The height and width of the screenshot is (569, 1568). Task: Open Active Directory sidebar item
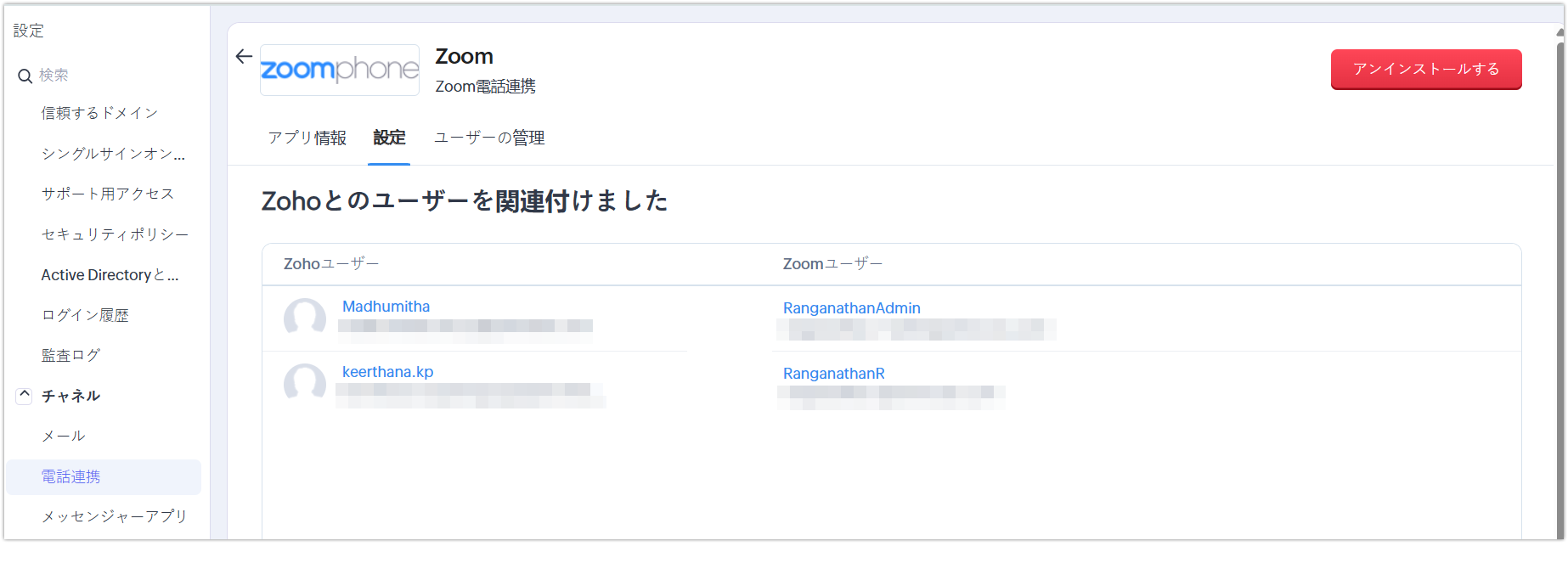point(110,275)
